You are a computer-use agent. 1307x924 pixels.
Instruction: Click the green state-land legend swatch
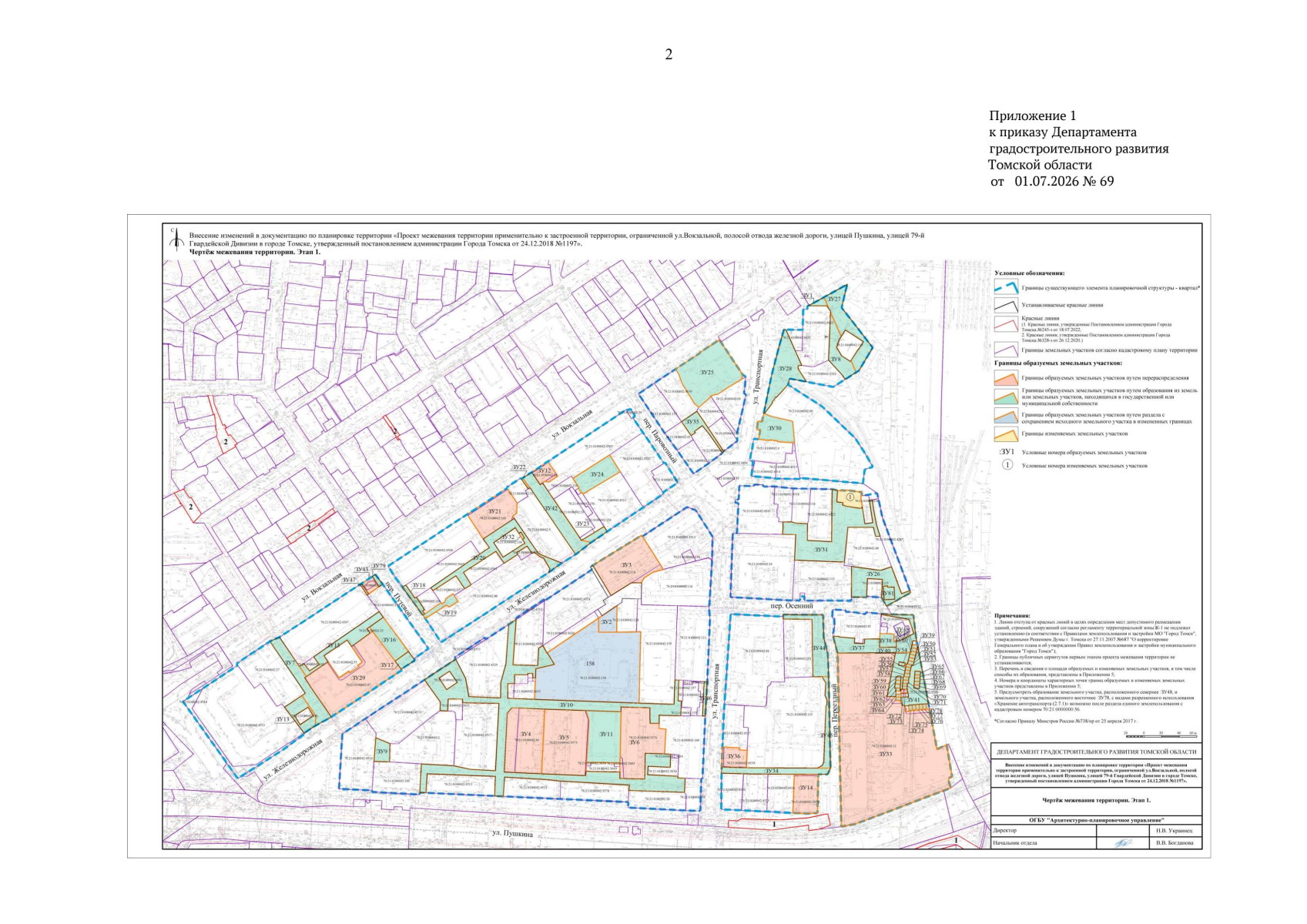coord(1005,397)
